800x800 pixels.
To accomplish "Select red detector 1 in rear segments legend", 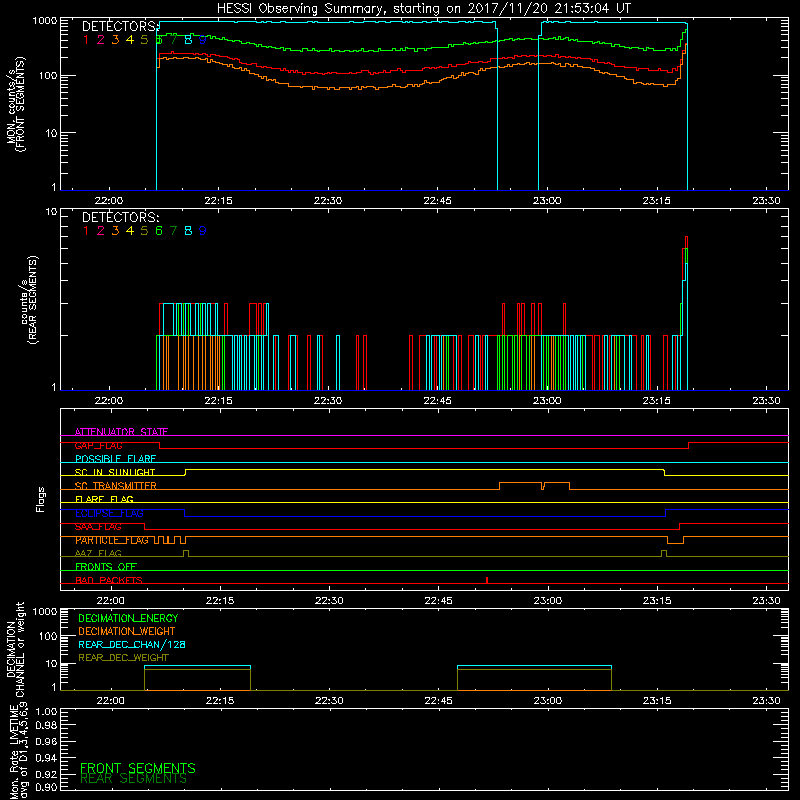I will click(86, 231).
